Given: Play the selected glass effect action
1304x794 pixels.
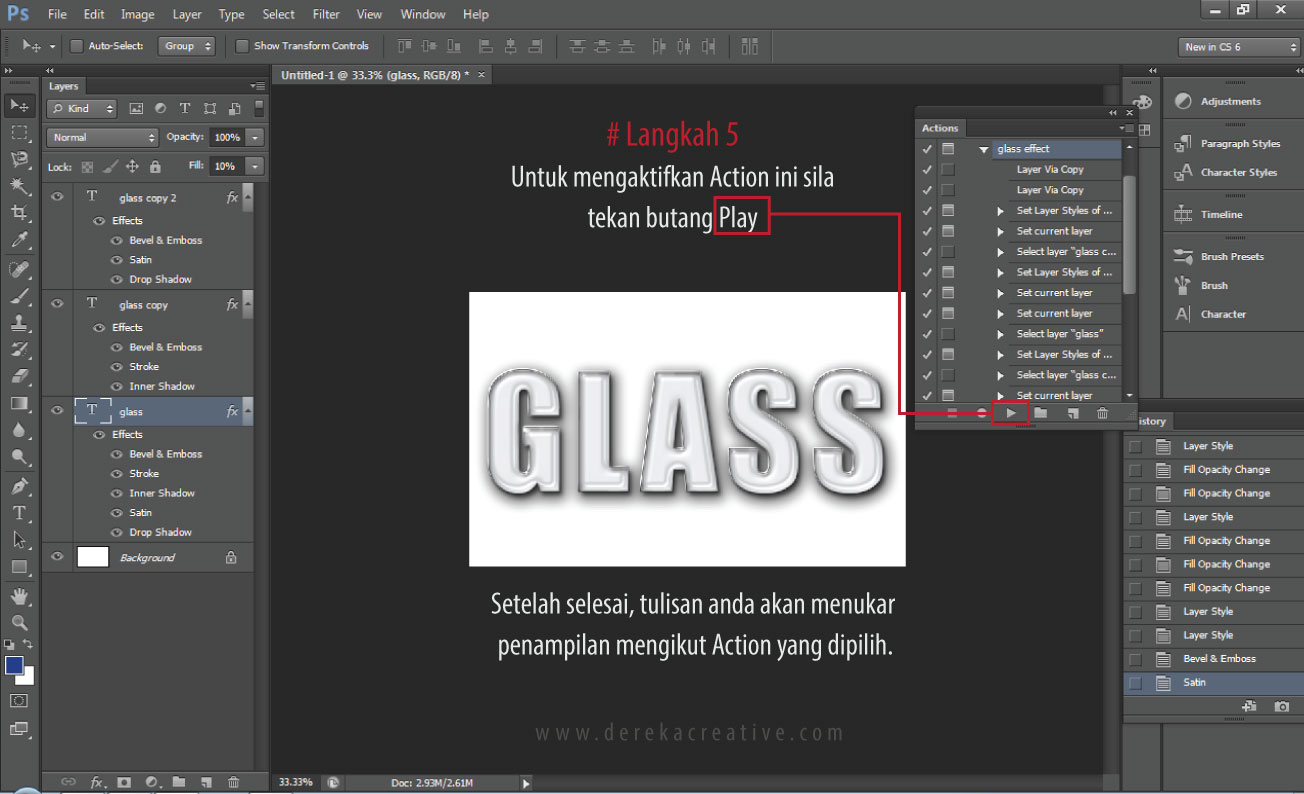Looking at the screenshot, I should pos(1011,413).
